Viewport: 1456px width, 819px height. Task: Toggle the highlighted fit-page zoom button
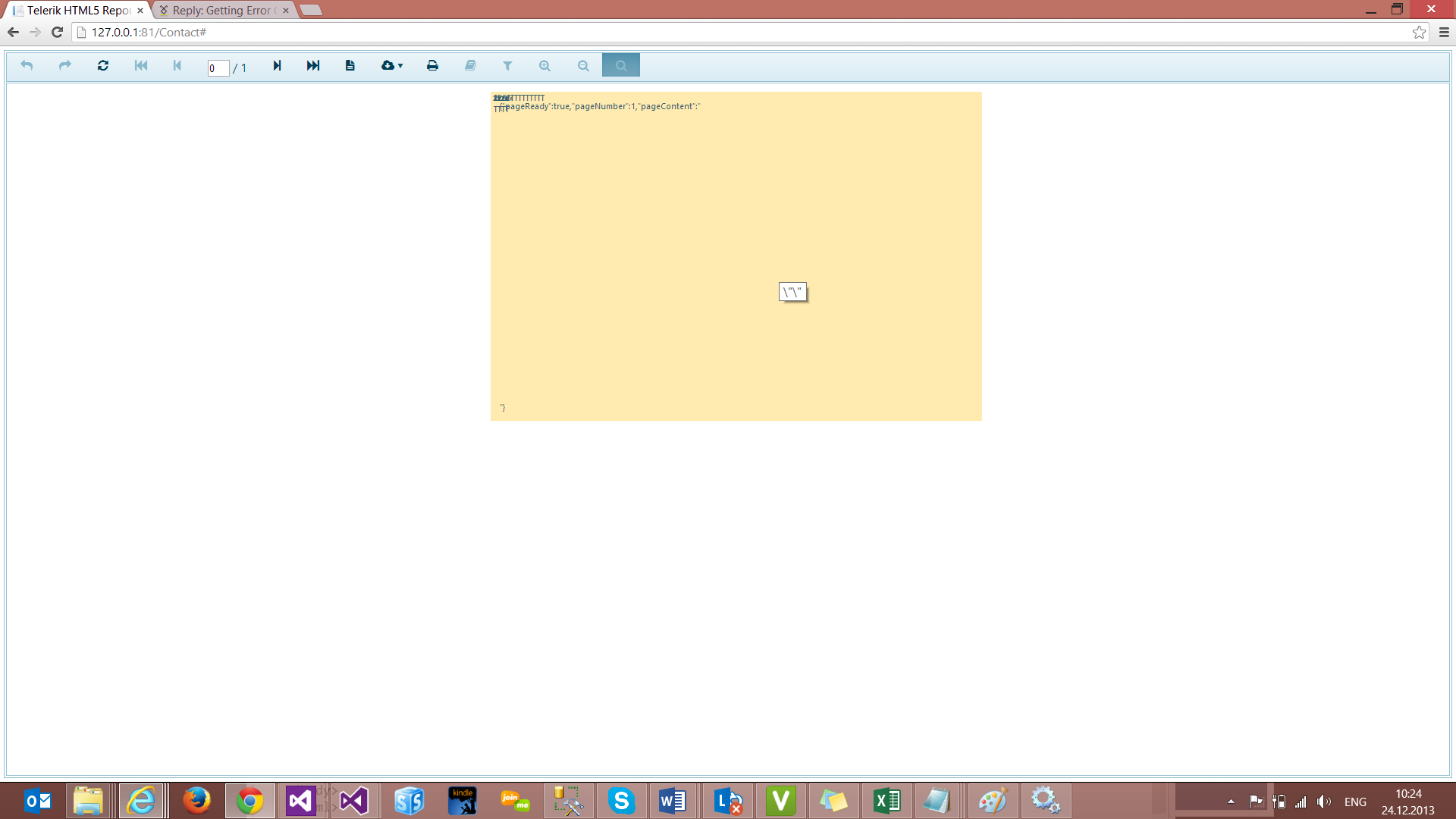pyautogui.click(x=621, y=66)
